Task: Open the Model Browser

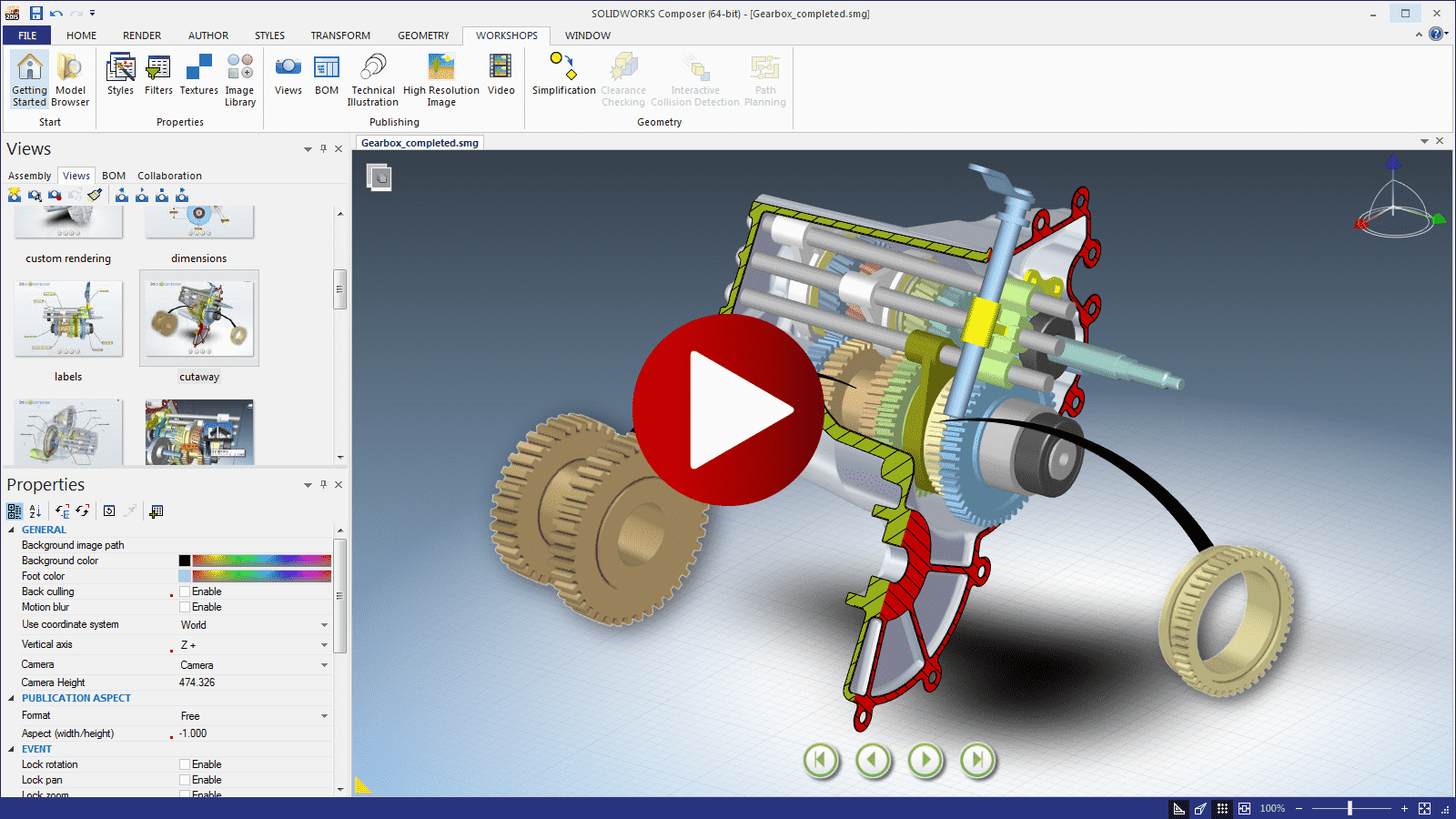Action: click(x=70, y=80)
